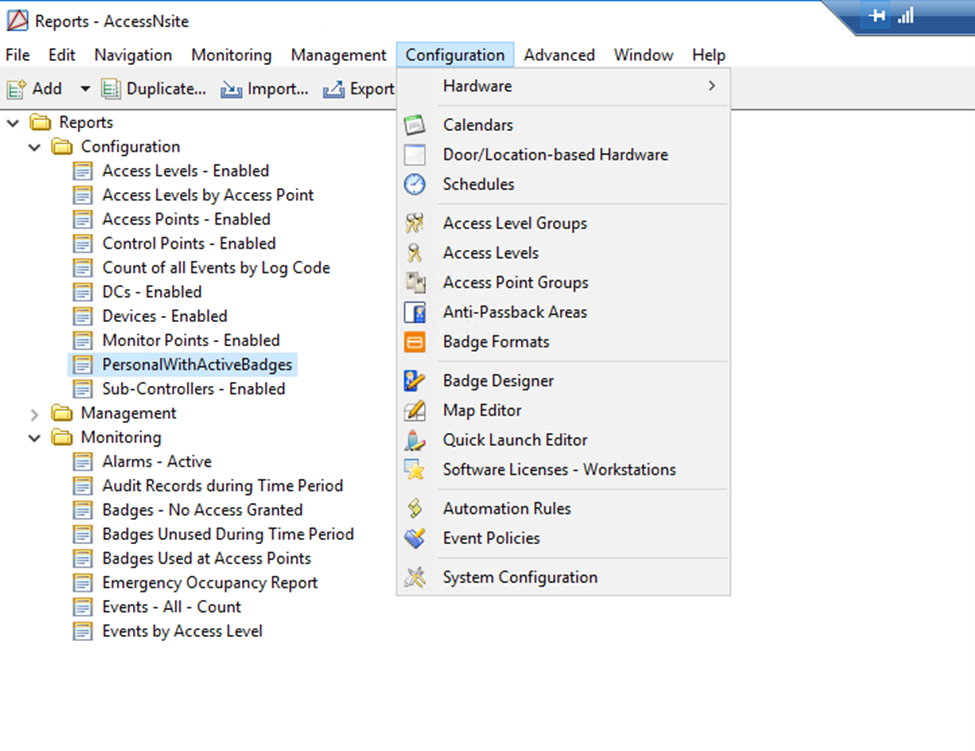Select Badges Unused During Time Period
The width and height of the screenshot is (975, 751).
(x=228, y=535)
